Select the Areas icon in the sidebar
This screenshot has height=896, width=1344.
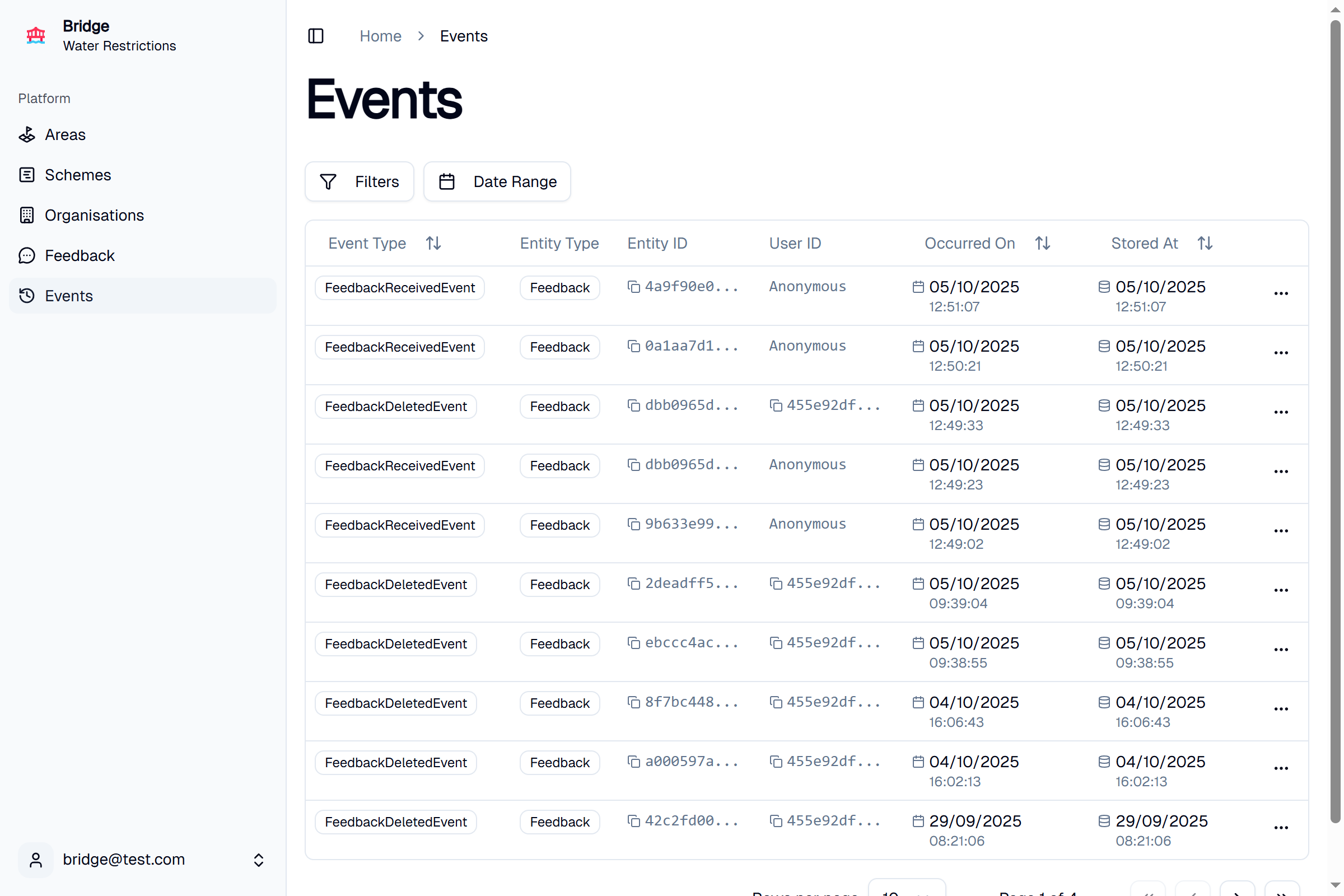point(27,134)
